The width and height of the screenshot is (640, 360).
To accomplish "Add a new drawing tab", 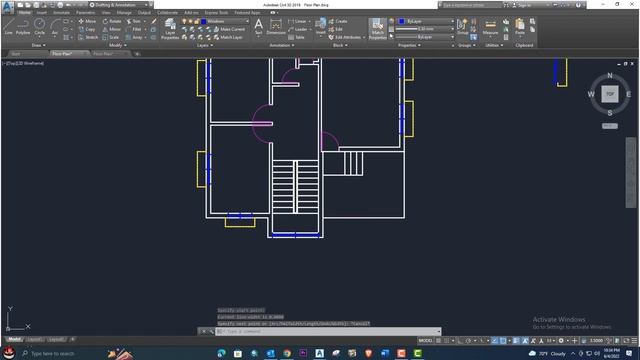I will (x=137, y=53).
